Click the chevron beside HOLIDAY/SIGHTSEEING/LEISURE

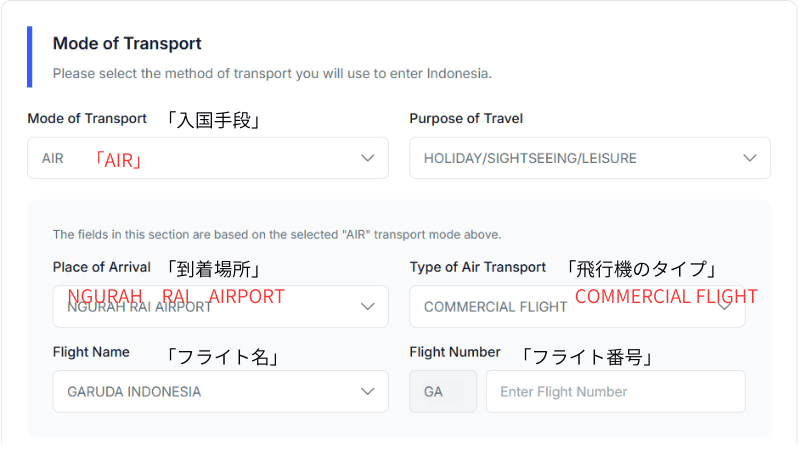tap(749, 158)
